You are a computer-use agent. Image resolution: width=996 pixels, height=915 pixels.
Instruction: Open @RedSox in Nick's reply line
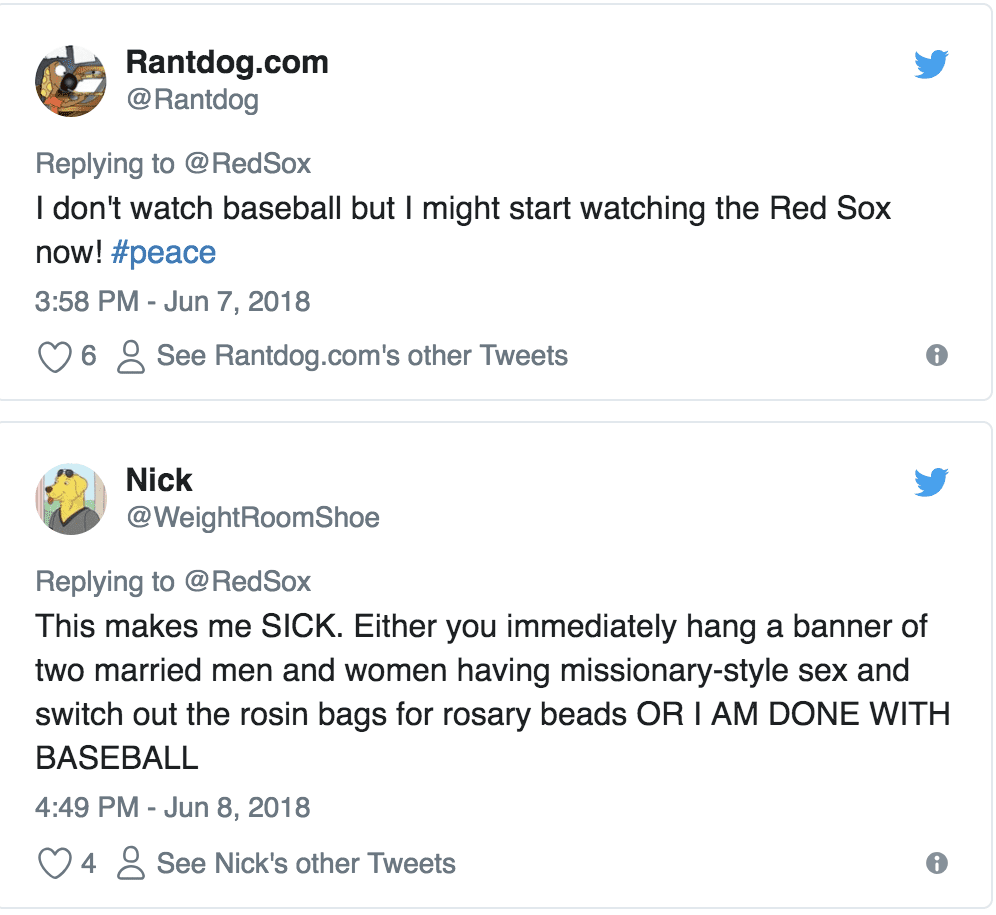click(247, 581)
